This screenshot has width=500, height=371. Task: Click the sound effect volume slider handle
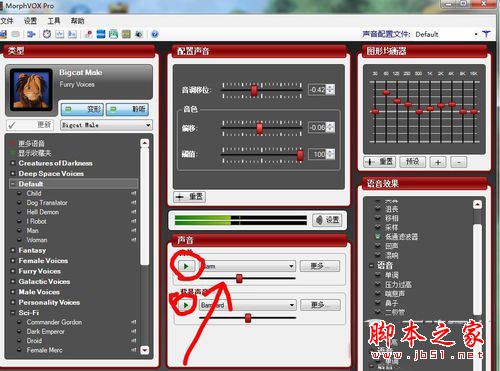tap(239, 278)
